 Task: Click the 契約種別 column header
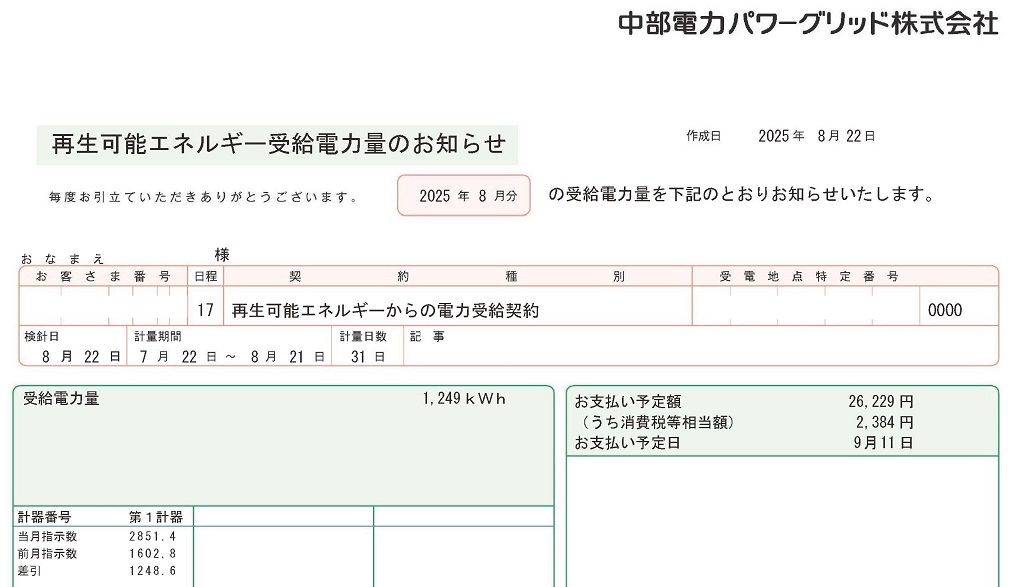457,276
